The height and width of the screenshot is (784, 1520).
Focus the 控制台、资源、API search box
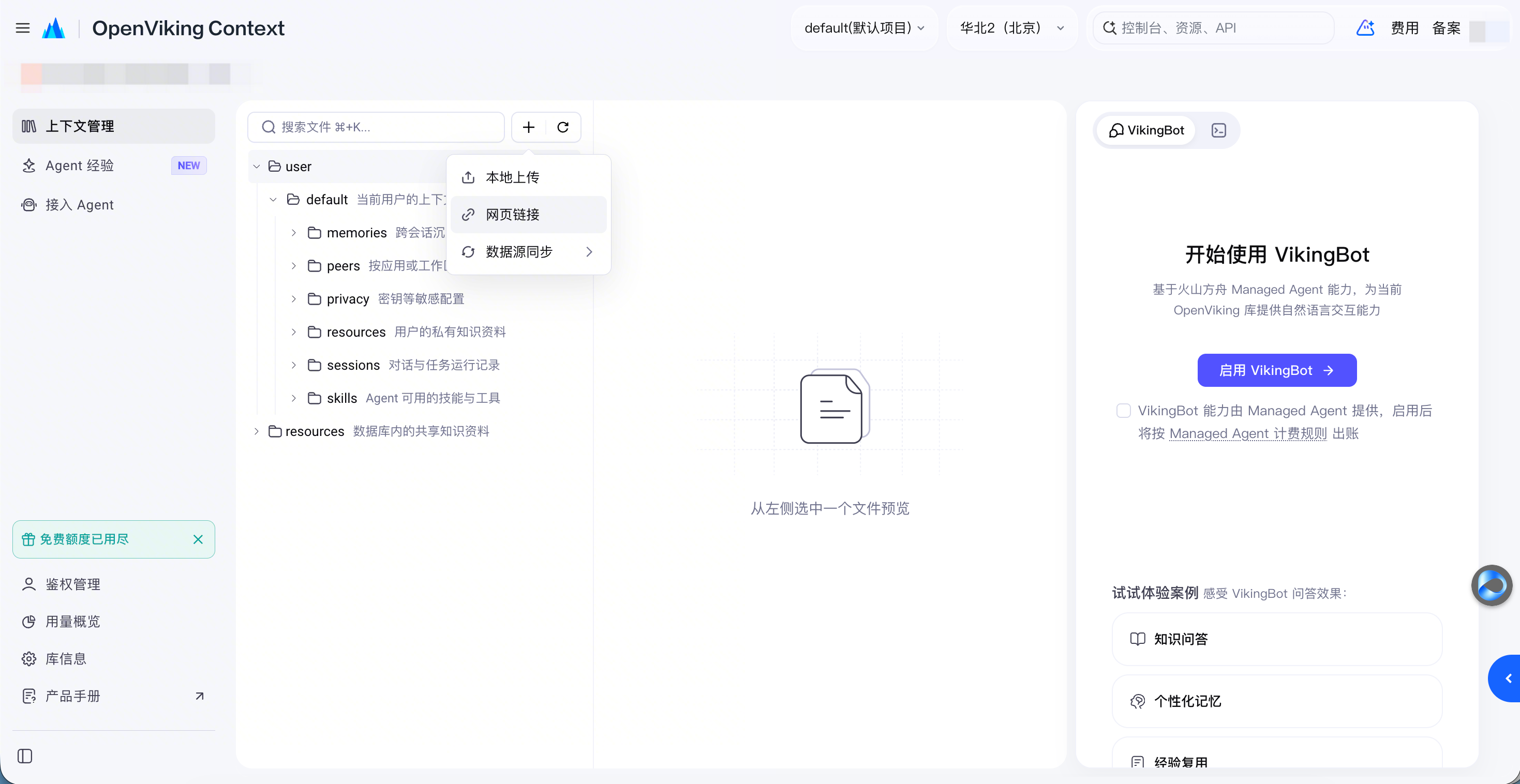[1214, 28]
